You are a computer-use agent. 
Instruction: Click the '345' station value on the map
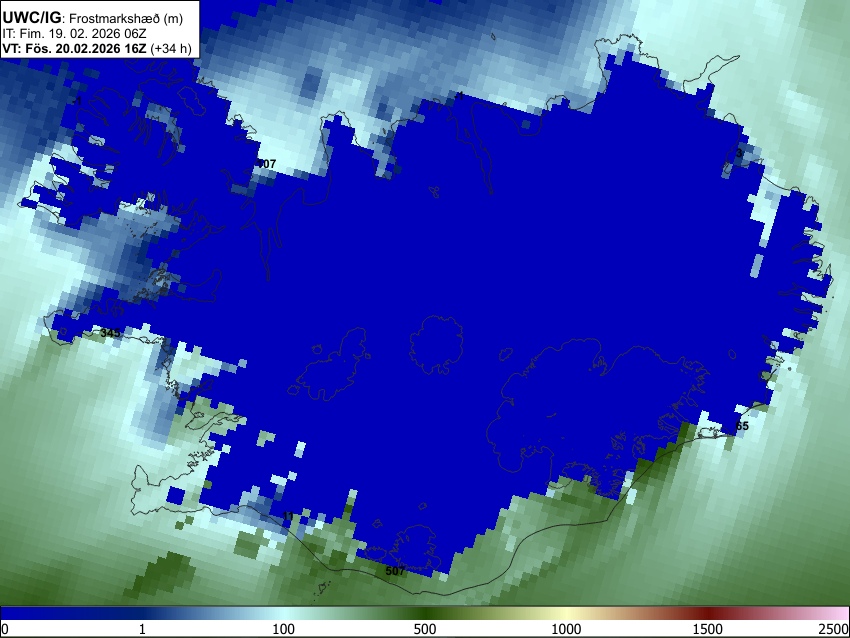click(x=111, y=333)
